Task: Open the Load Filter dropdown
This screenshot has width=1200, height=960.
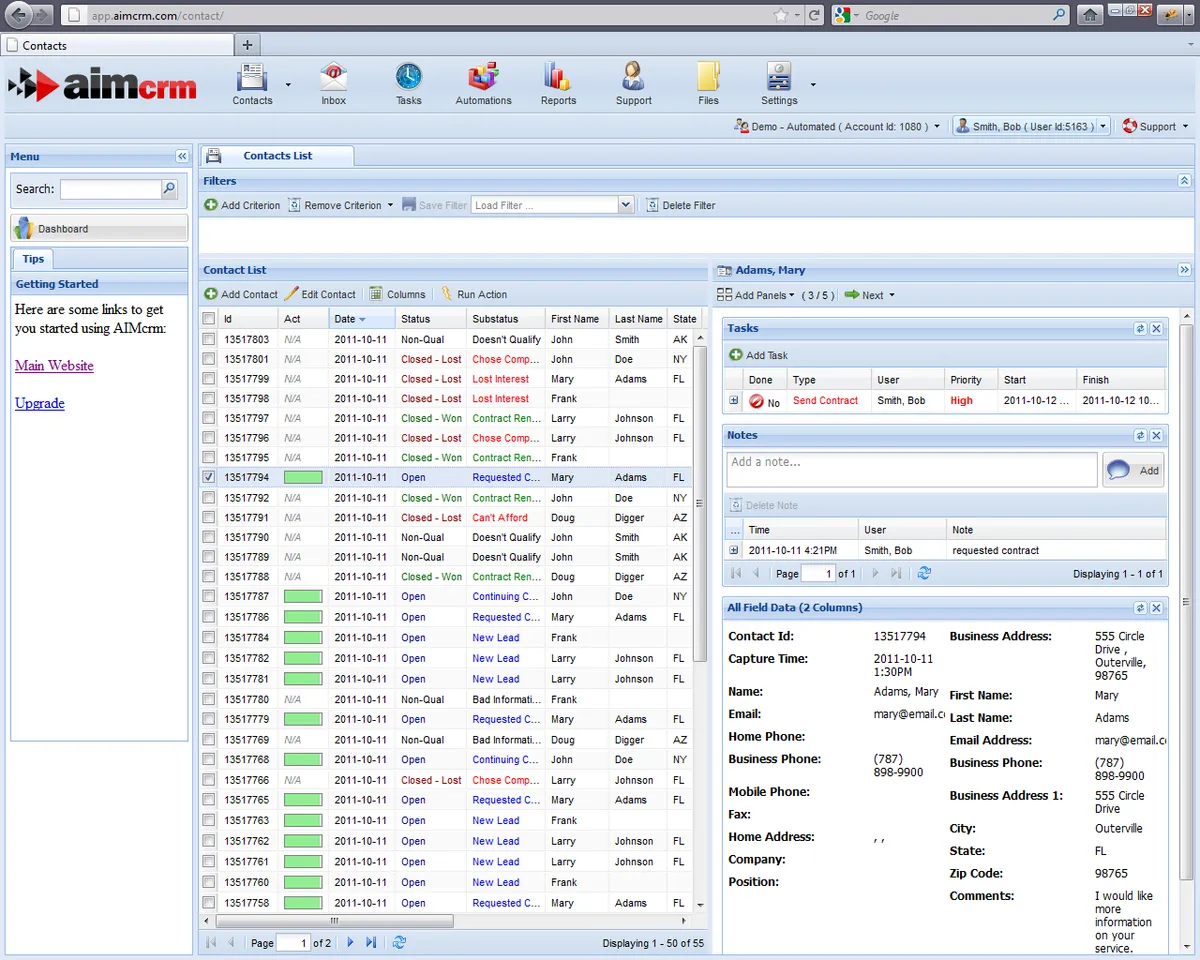Action: (x=625, y=205)
